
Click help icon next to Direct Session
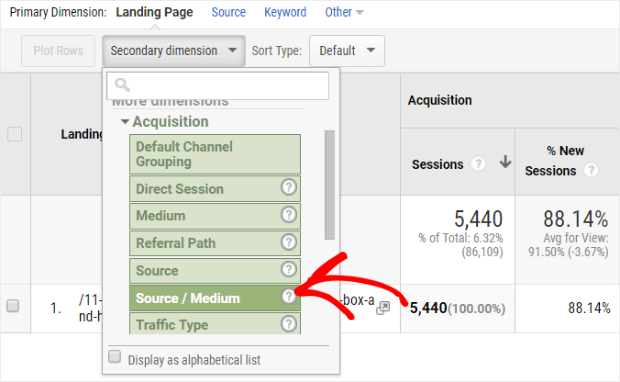pos(289,187)
